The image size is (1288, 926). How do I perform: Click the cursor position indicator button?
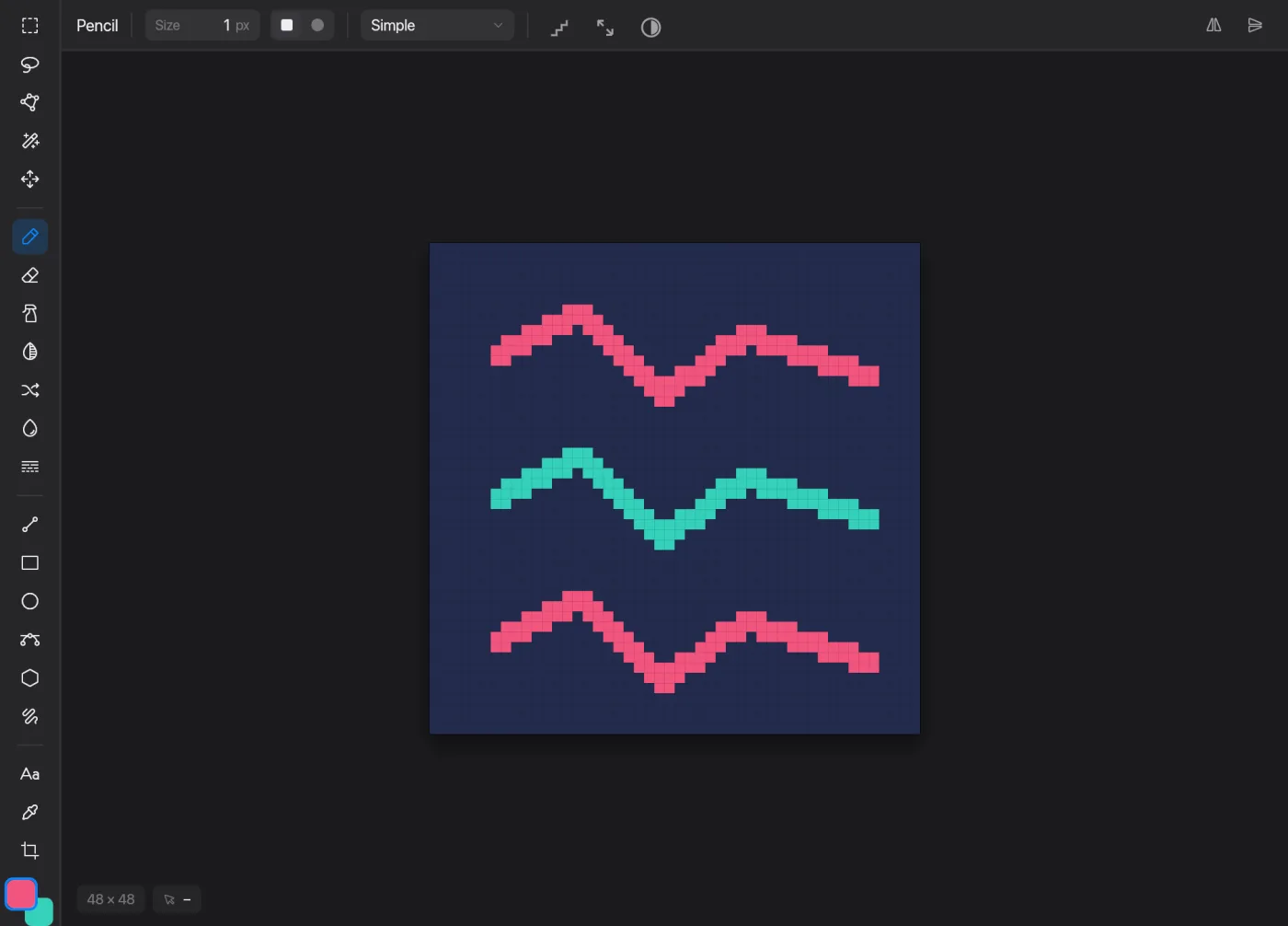177,899
